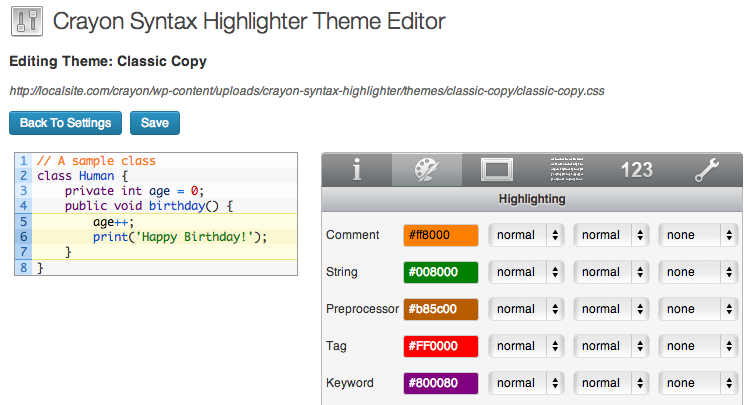Open Tag second normal dropdown
This screenshot has height=405, width=754.
pos(611,346)
